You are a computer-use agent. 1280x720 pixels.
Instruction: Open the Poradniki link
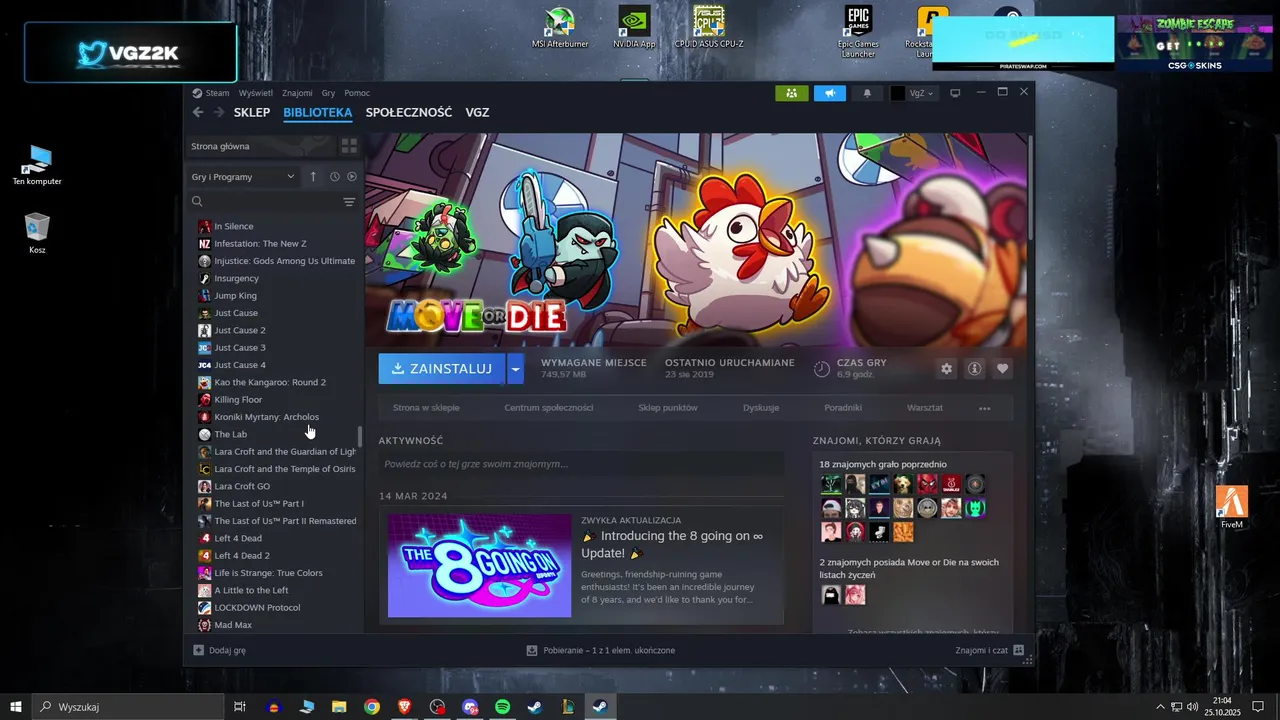[843, 408]
